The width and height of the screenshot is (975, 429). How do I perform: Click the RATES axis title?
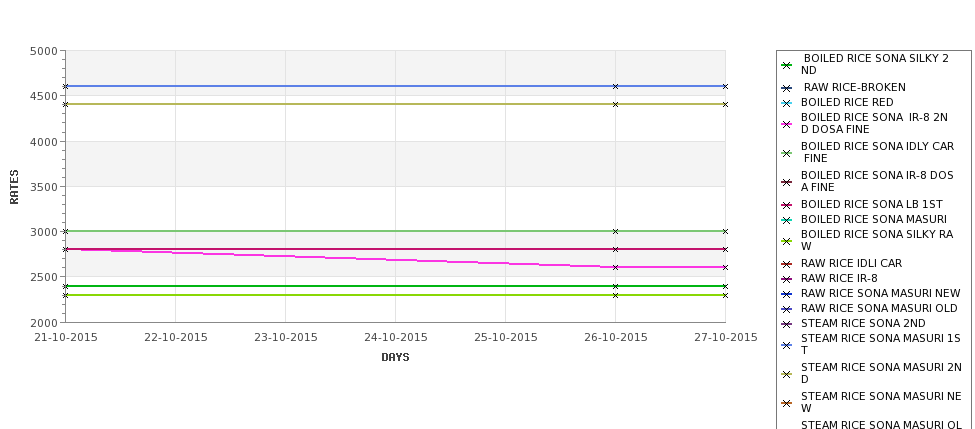14,187
